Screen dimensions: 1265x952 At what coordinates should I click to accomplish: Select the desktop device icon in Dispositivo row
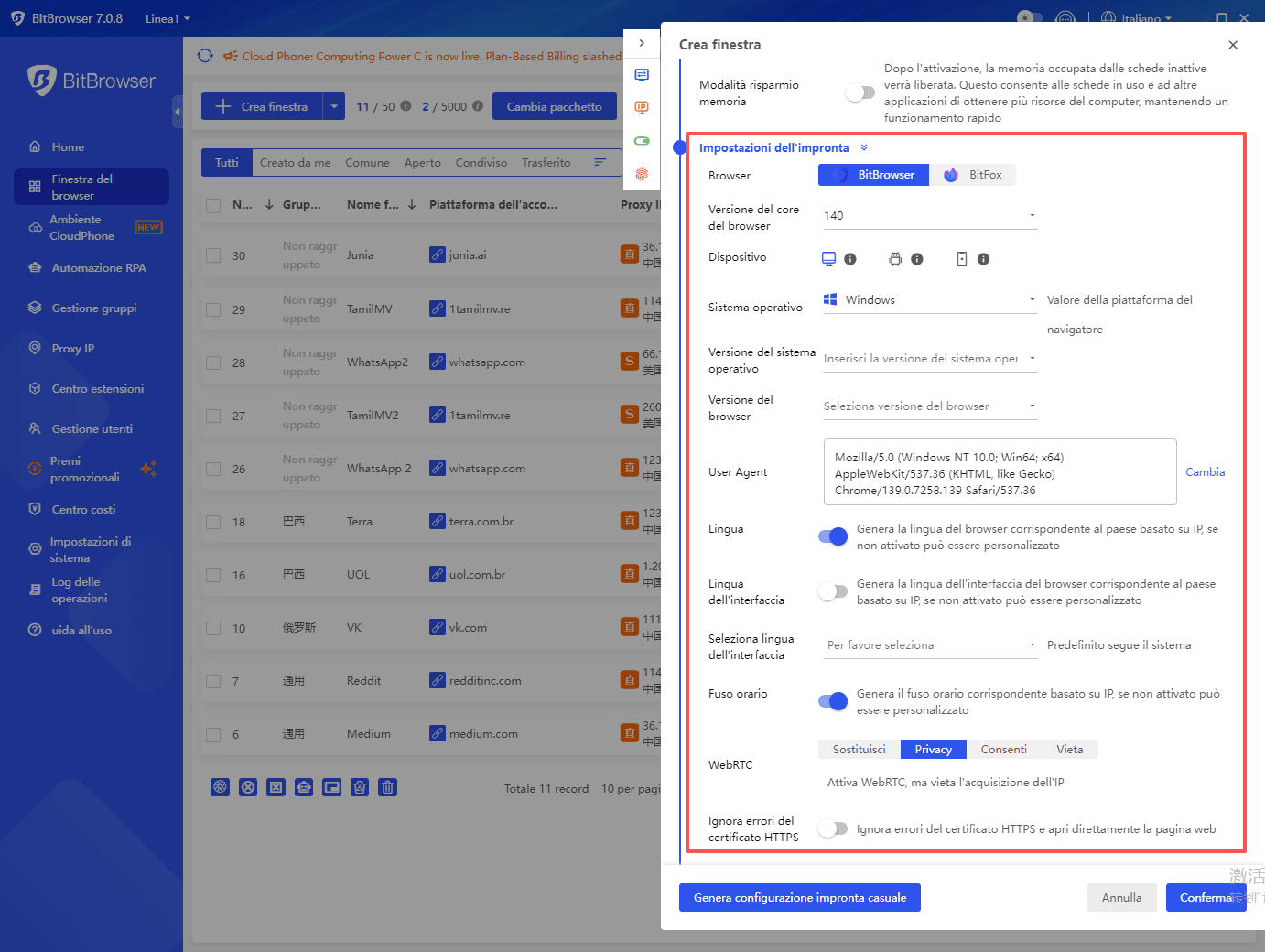(828, 259)
